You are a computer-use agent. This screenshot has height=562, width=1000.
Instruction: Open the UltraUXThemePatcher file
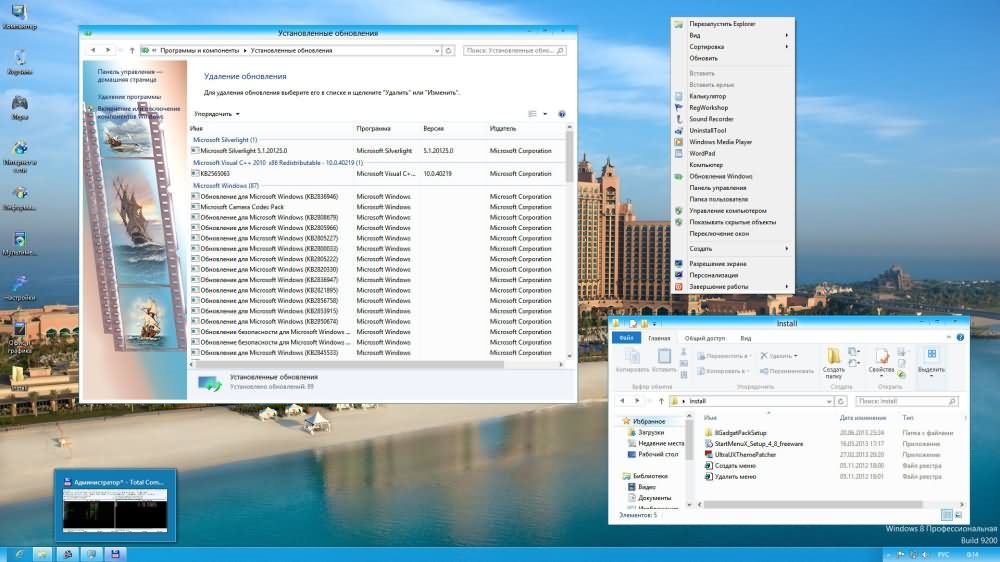[745, 454]
